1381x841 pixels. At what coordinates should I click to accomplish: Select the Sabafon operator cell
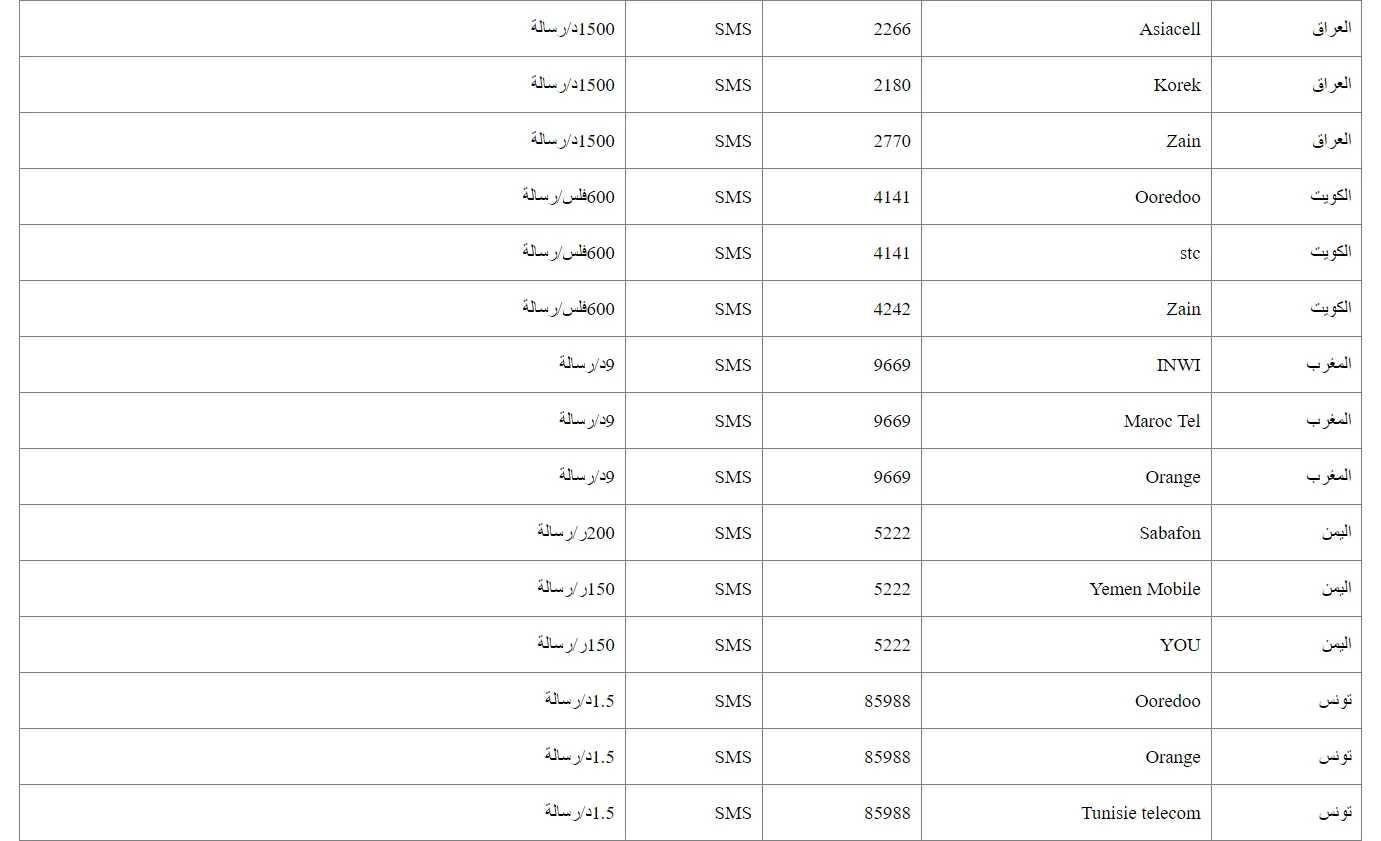[x=1169, y=533]
